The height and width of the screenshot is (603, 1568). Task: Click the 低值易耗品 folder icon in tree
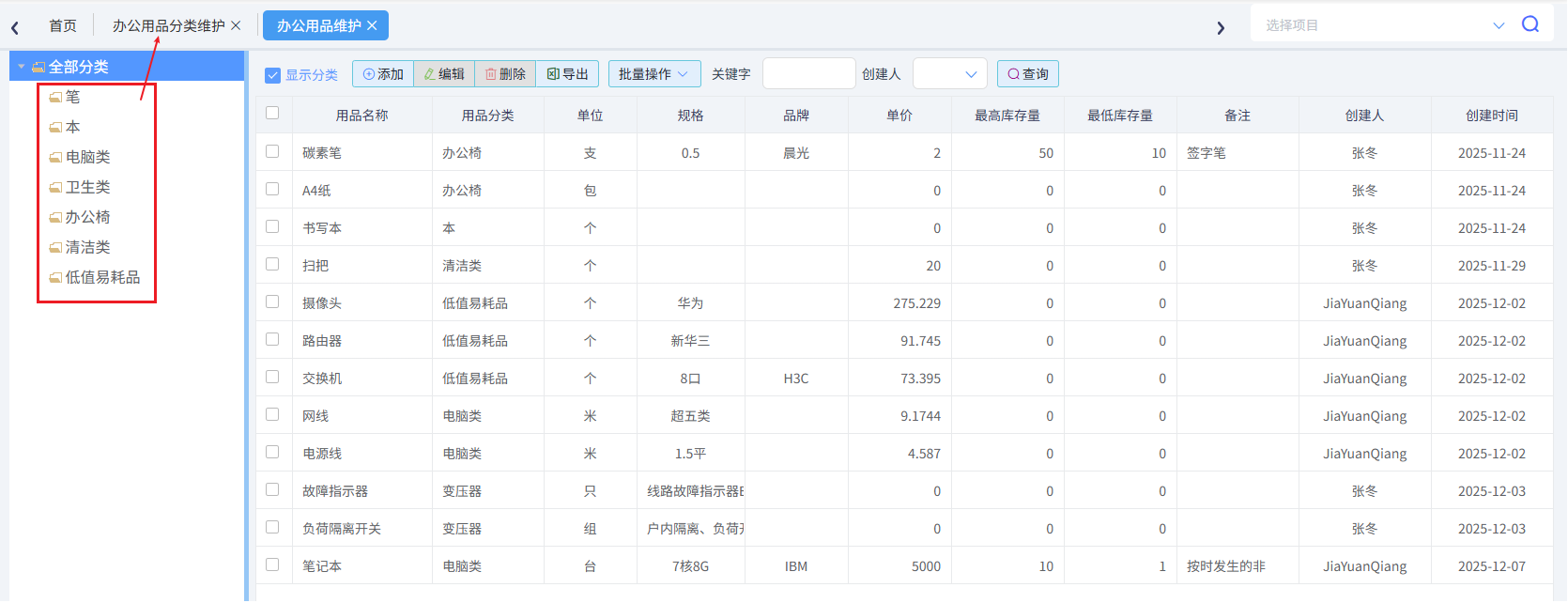coord(55,278)
